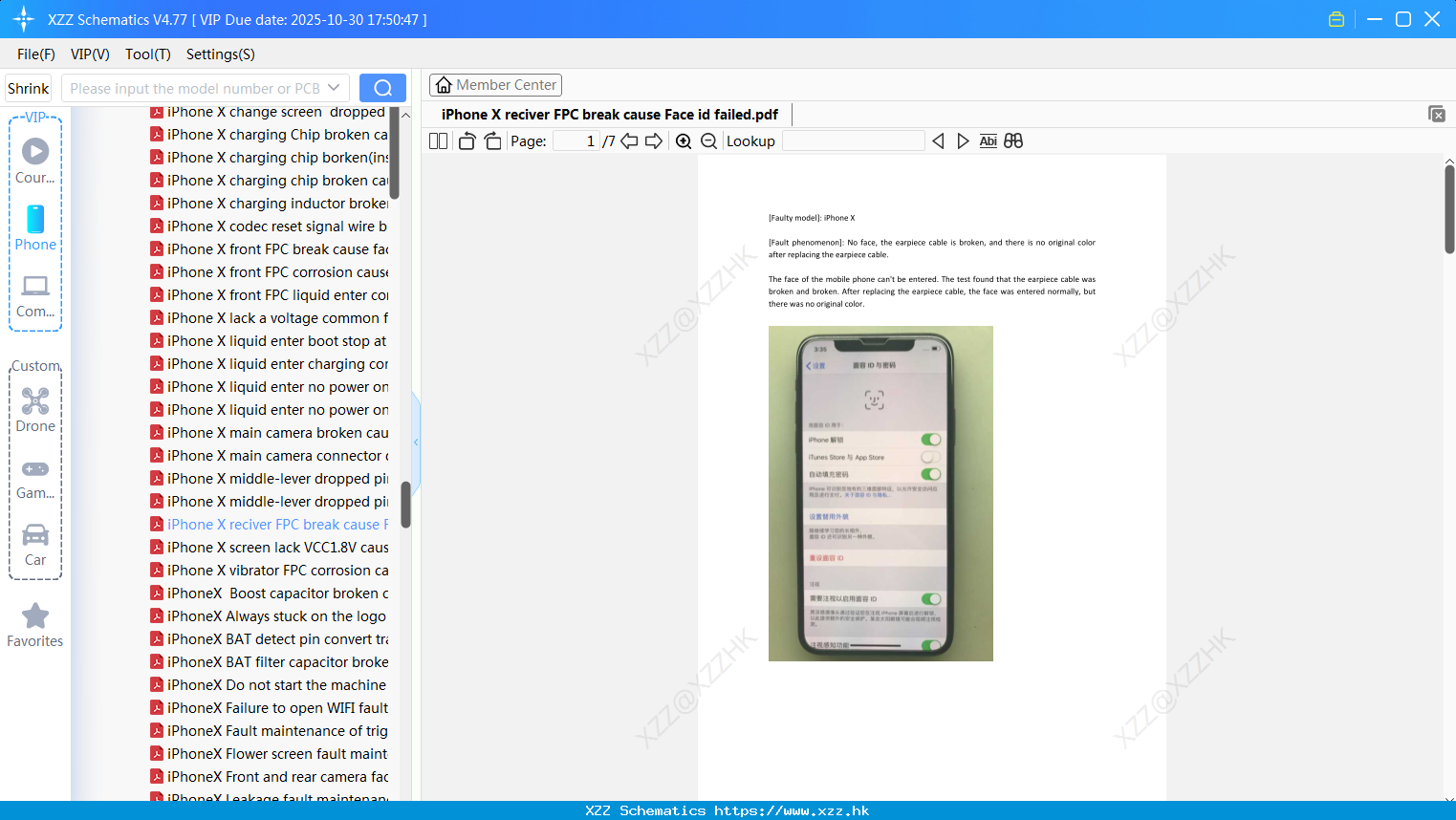Rotate page clockwise
This screenshot has height=820, width=1456.
pyautogui.click(x=492, y=140)
